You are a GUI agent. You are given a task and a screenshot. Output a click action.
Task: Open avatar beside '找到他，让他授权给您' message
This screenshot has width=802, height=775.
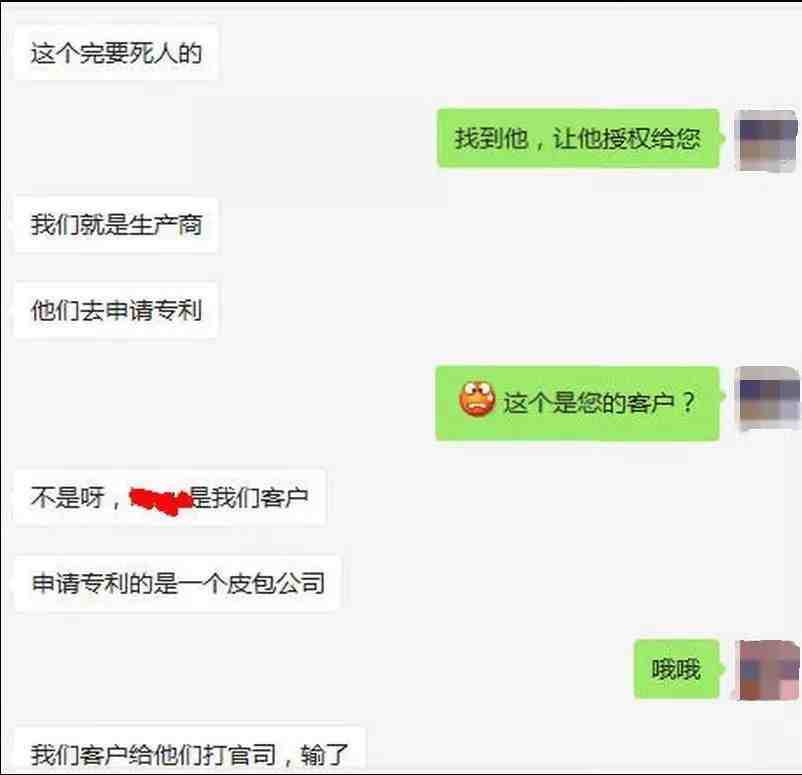pos(766,140)
